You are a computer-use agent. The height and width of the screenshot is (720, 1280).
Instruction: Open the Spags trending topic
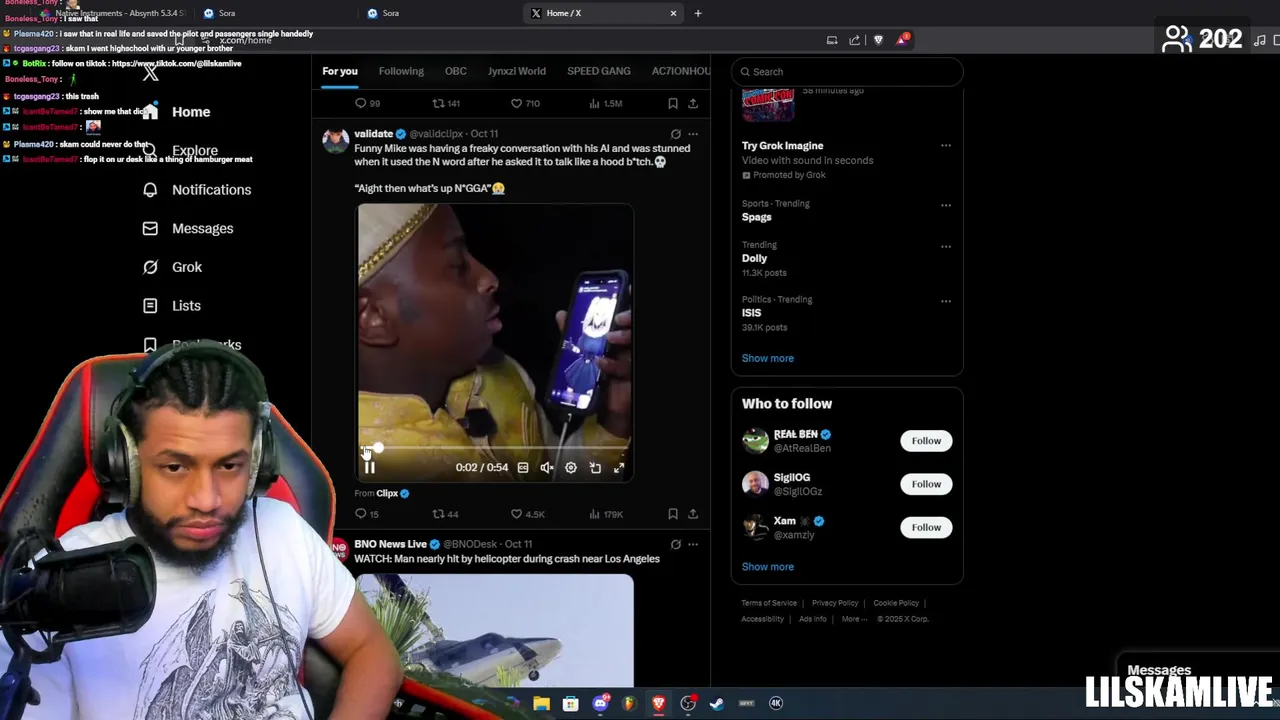[756, 217]
